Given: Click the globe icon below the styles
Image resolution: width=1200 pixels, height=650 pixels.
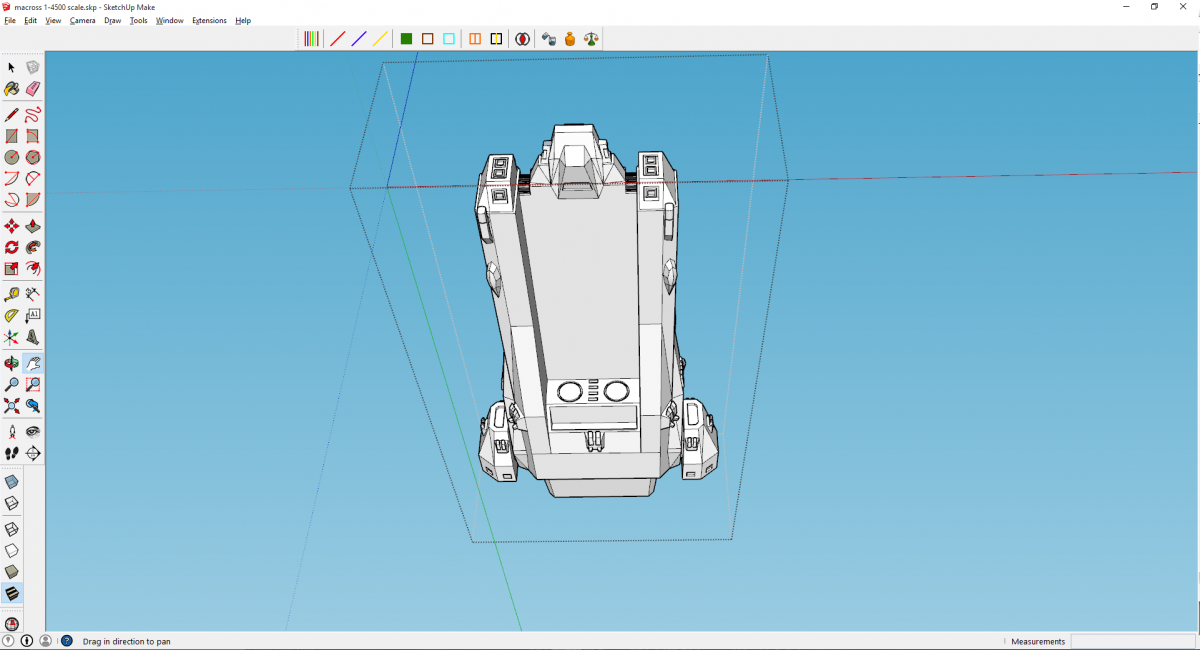Looking at the screenshot, I should point(12,623).
